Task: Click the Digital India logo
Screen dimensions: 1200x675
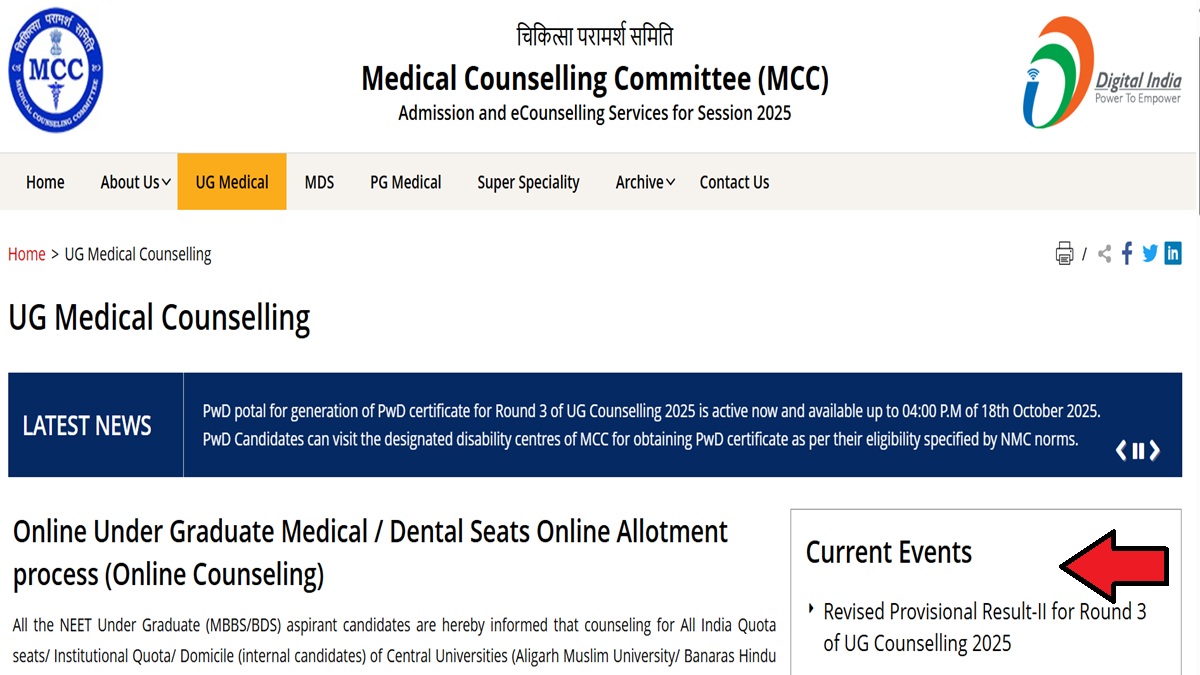Action: click(1102, 72)
